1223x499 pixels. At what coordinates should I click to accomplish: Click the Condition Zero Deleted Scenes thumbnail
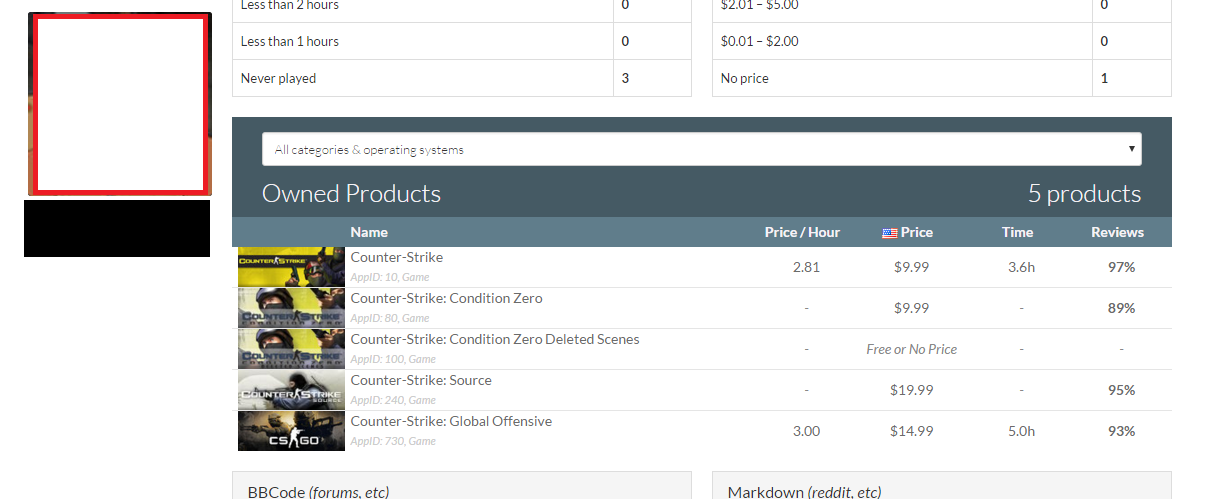pos(291,349)
